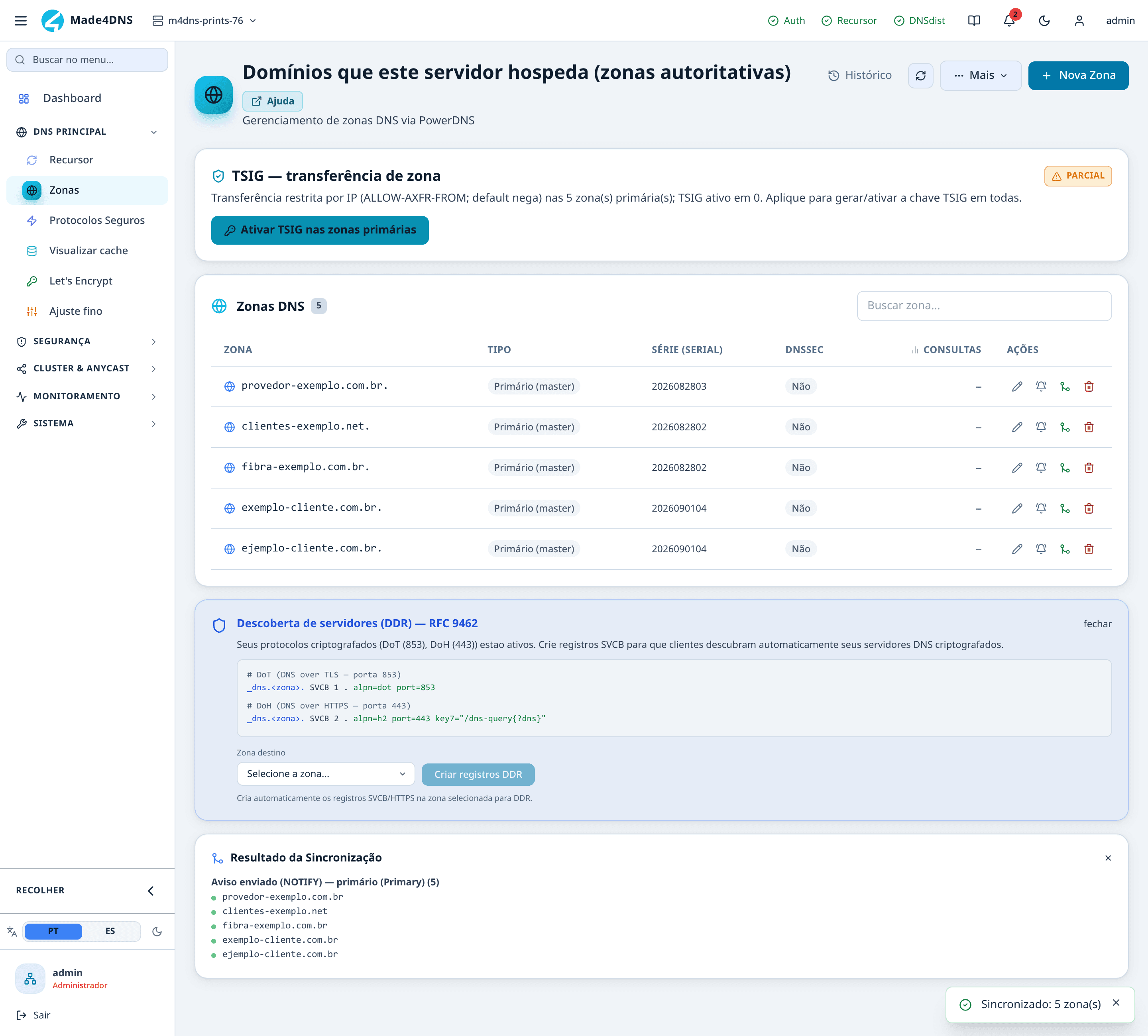Click the Auth status indicator

pyautogui.click(x=786, y=20)
